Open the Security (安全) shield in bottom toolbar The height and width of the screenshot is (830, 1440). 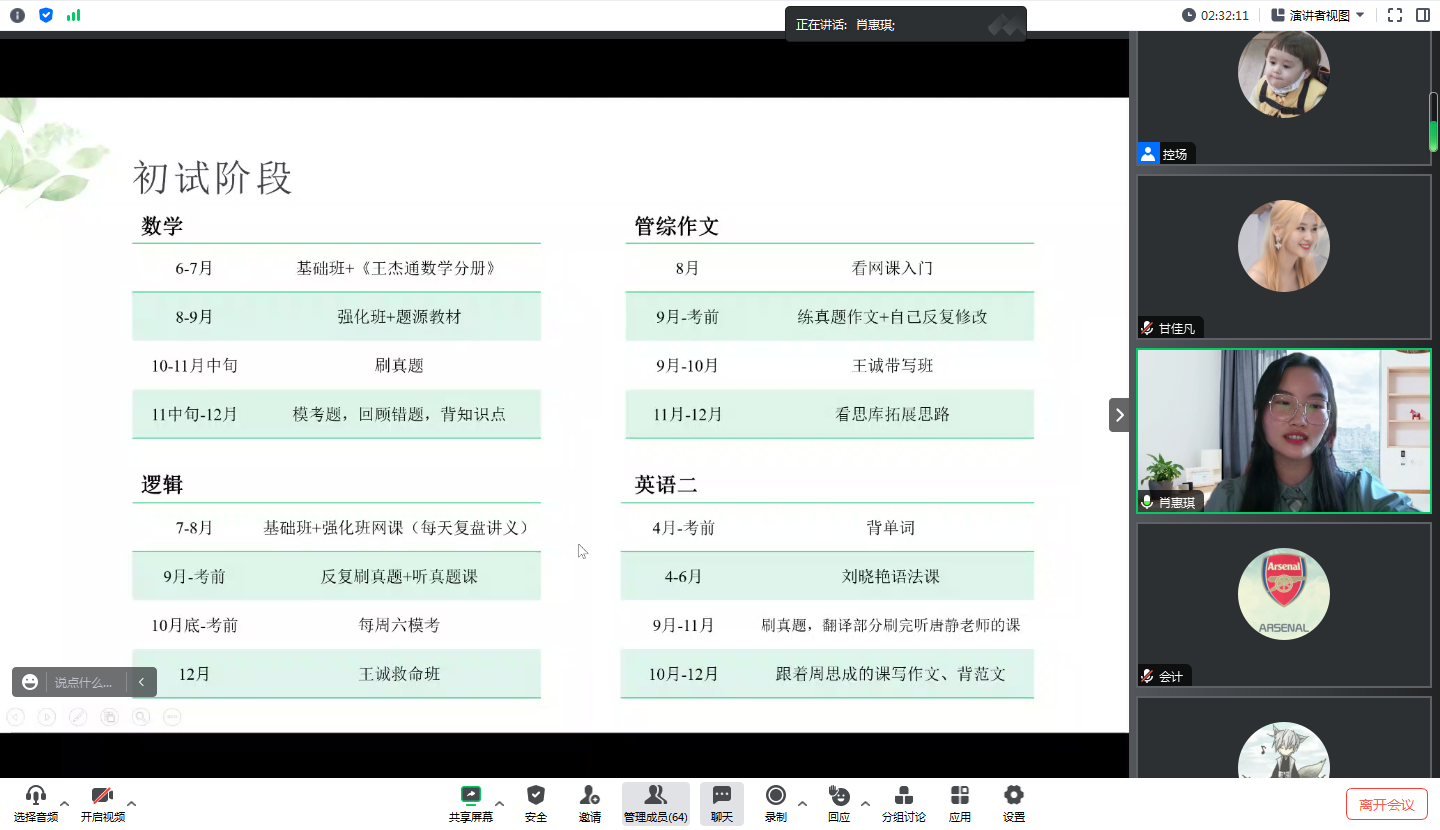coord(536,803)
